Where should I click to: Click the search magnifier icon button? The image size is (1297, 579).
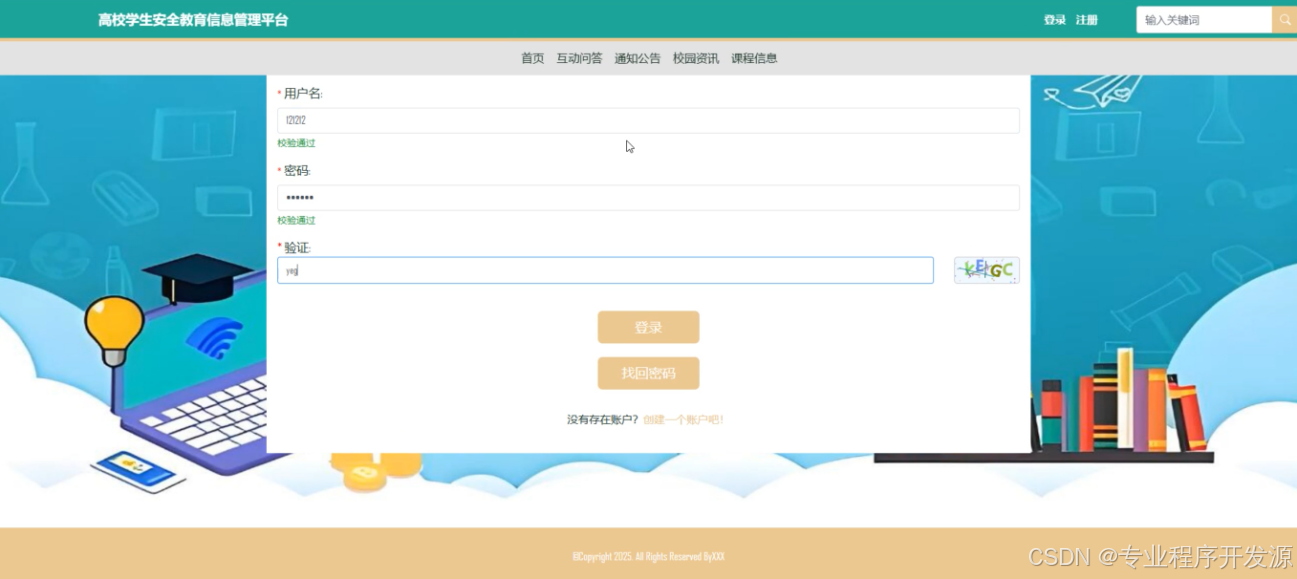1284,20
